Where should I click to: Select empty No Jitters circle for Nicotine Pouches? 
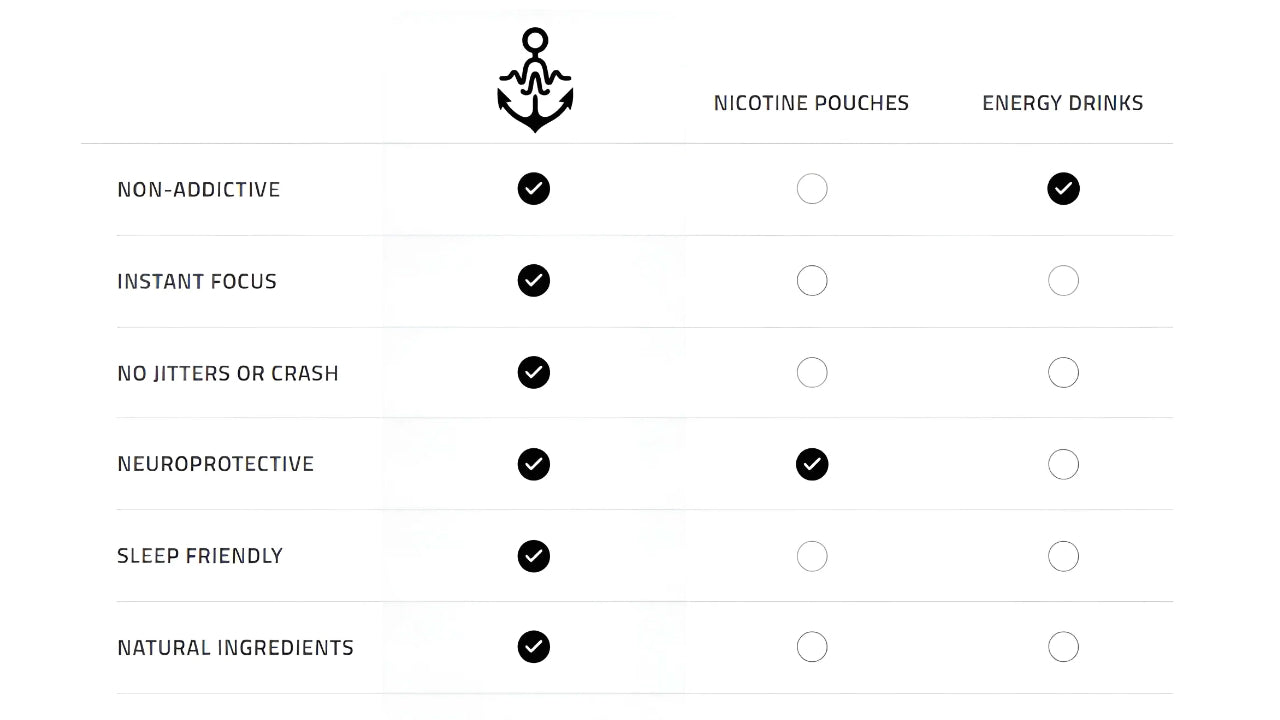pyautogui.click(x=812, y=373)
